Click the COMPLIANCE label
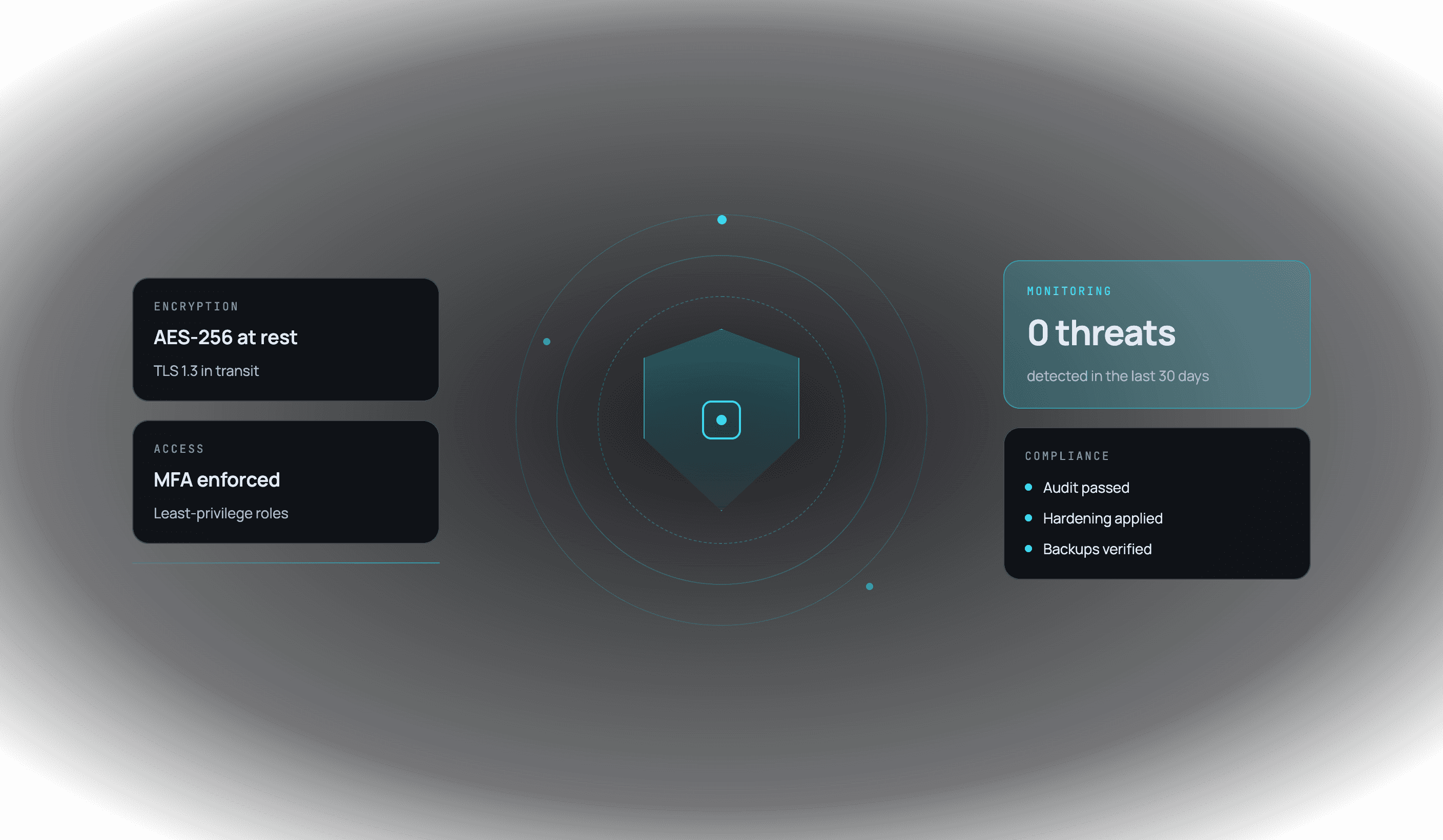The width and height of the screenshot is (1443, 840). 1067,456
